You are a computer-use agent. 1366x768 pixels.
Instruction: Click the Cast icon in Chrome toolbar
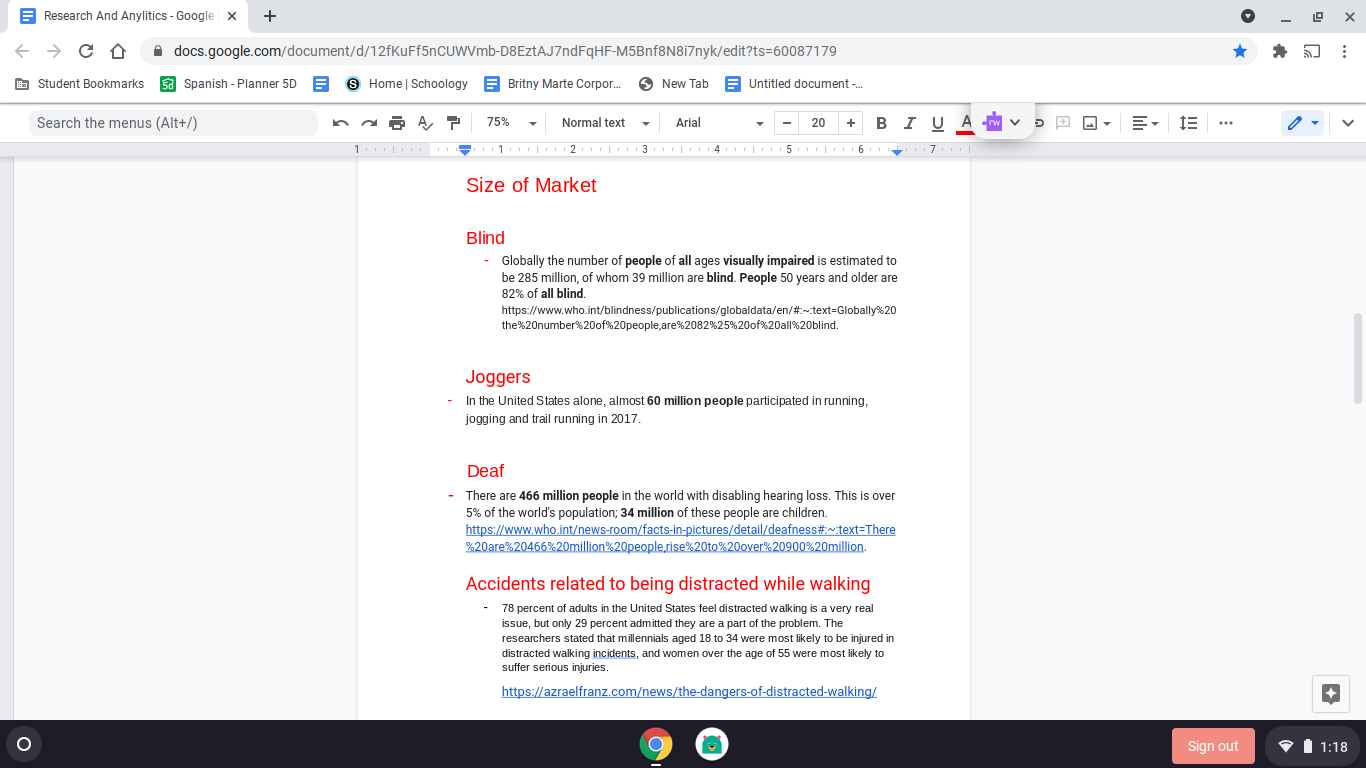coord(1312,51)
